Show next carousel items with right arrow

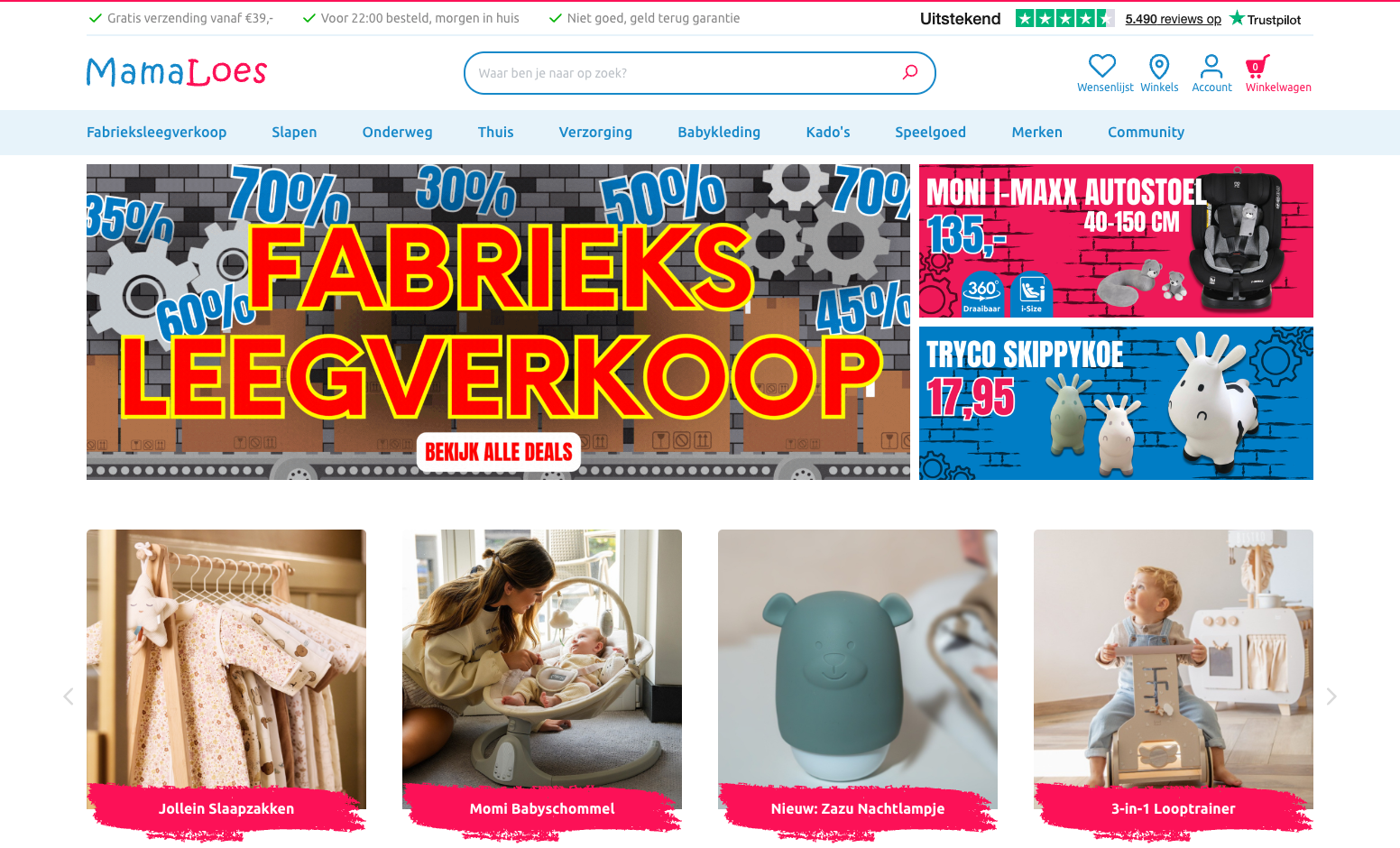click(x=1331, y=696)
